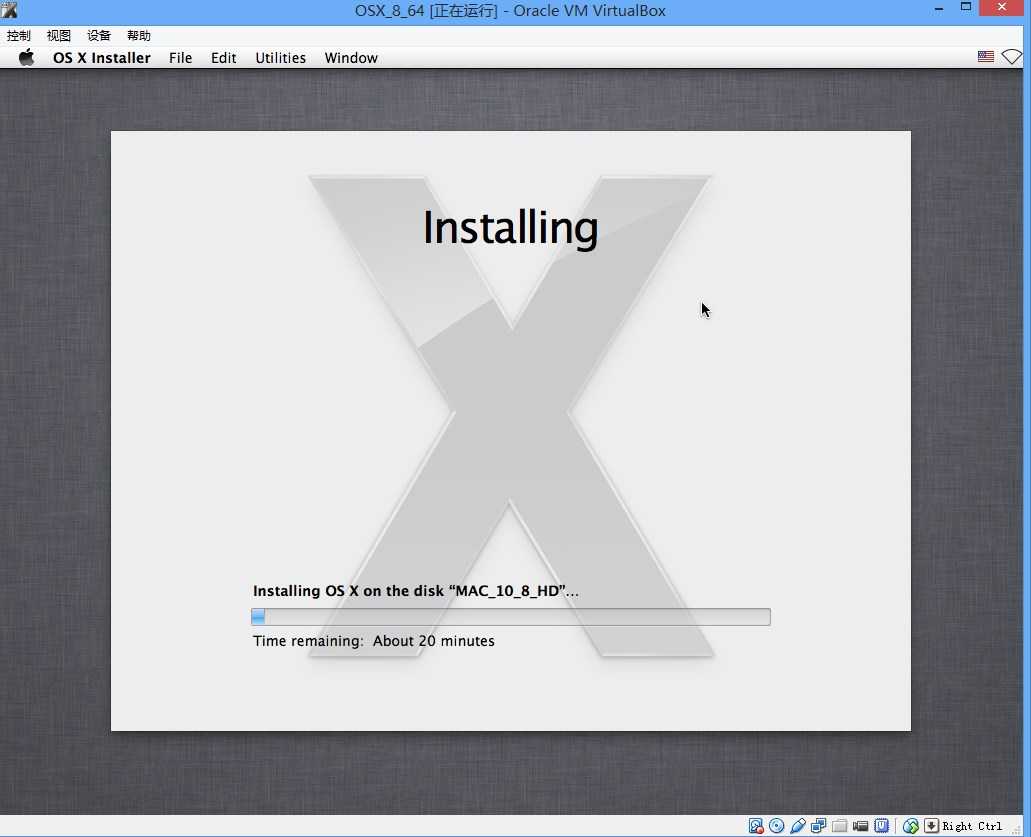Click the shared folders status icon

pos(840,826)
